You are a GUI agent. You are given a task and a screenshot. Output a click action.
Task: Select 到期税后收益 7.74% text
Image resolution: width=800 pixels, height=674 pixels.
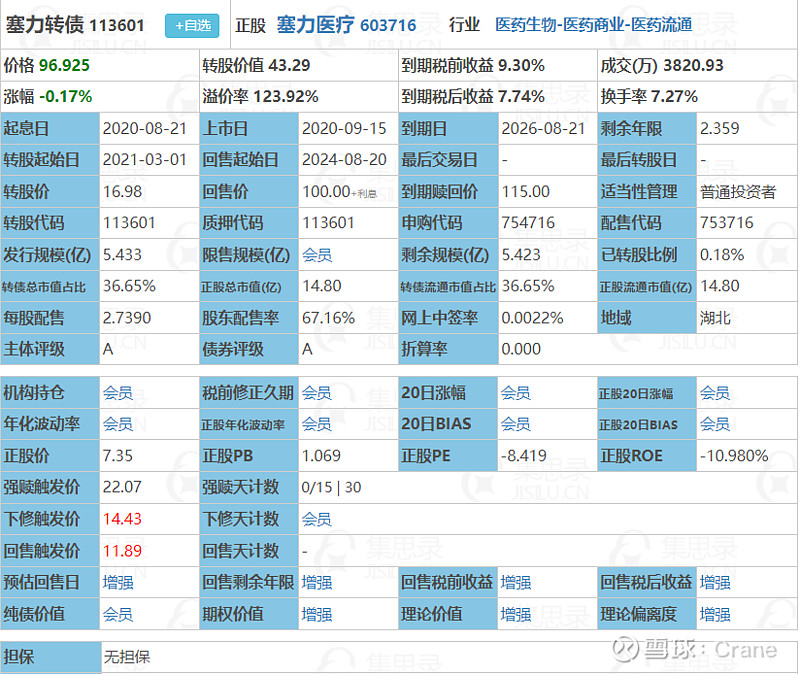473,96
